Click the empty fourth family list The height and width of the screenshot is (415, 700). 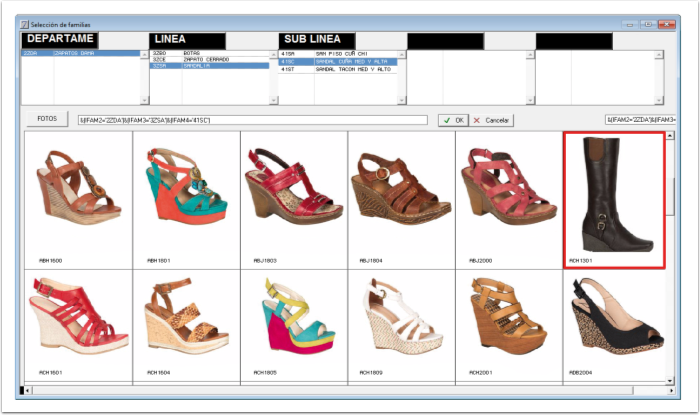467,78
